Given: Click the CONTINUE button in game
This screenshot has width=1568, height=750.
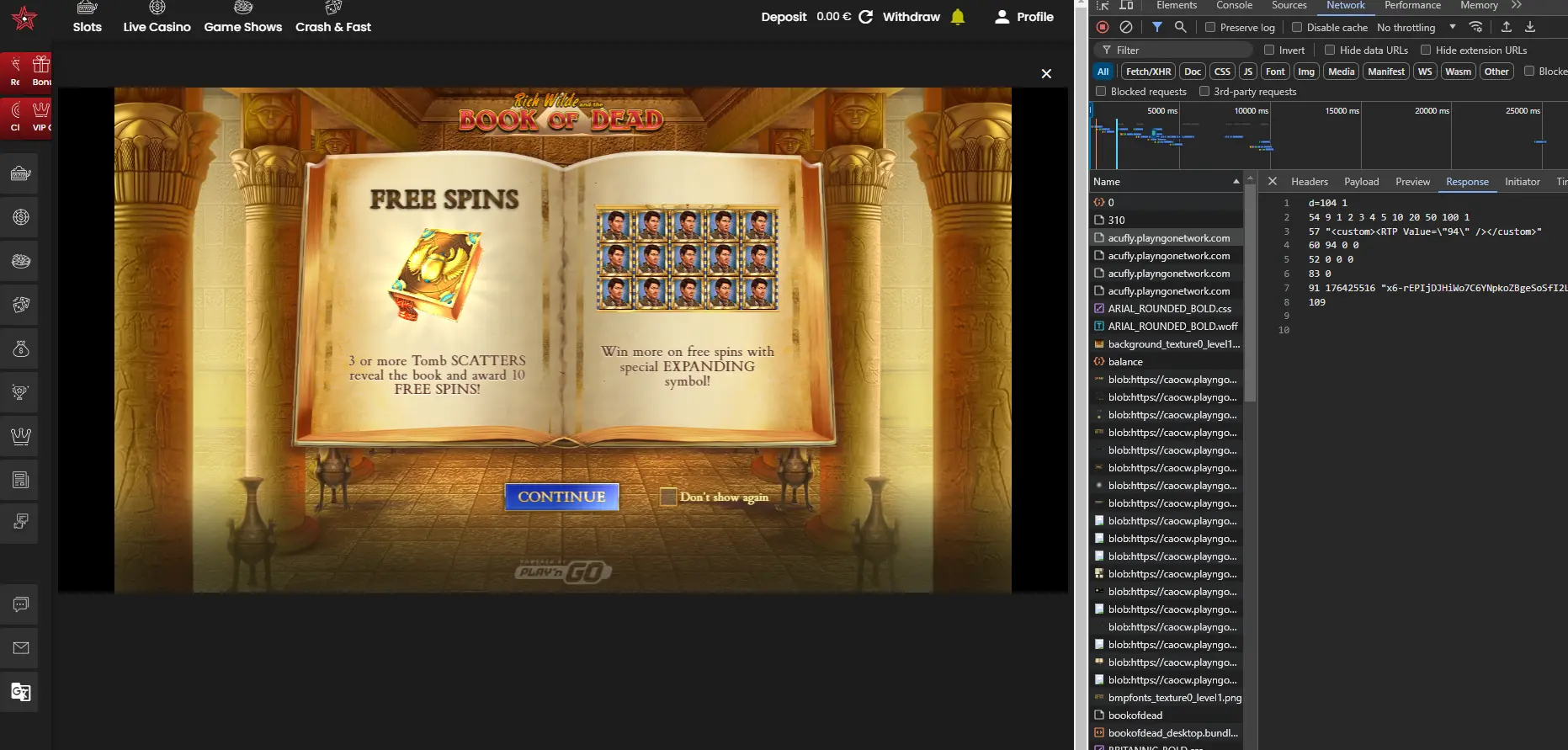Looking at the screenshot, I should coord(561,497).
